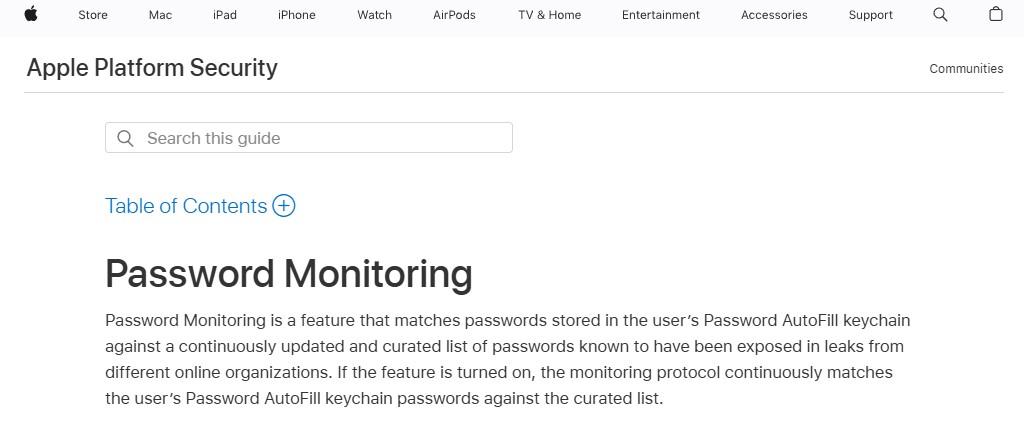Screen dimensions: 1024x426
Task: Select TV & Home in the navigation
Action: click(x=550, y=15)
